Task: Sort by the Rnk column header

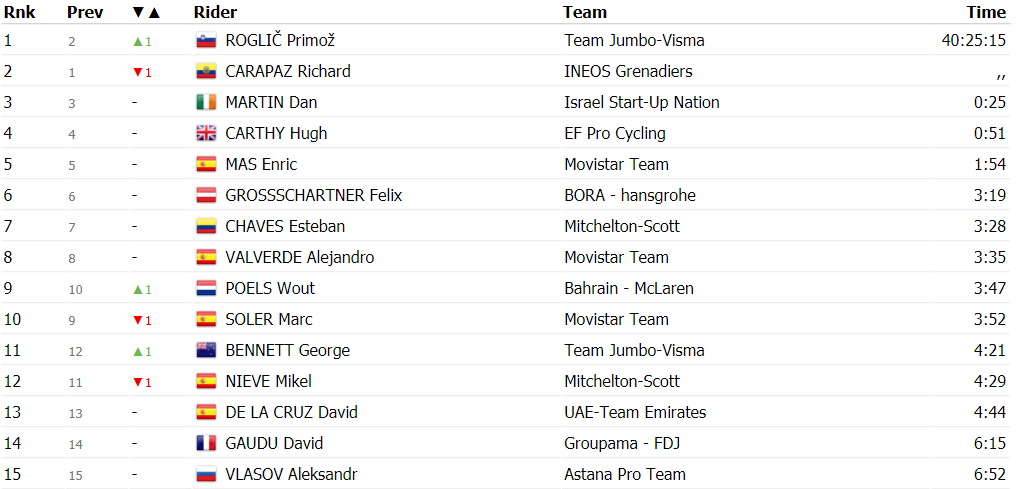Action: (19, 12)
